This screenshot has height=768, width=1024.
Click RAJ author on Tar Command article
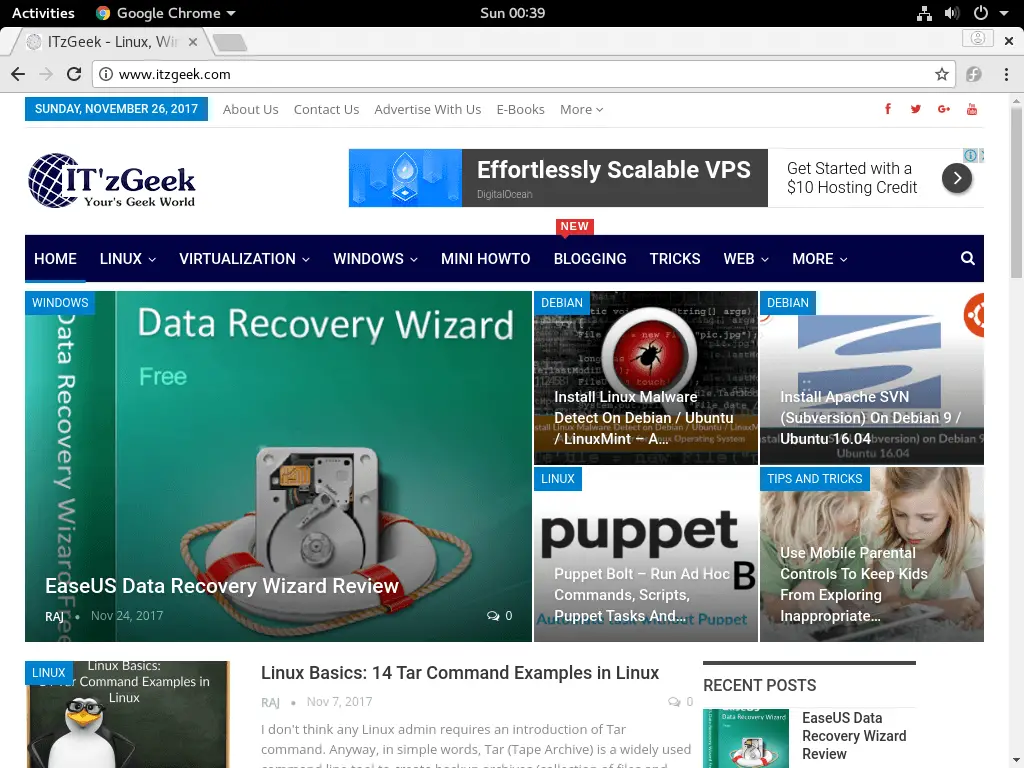coord(270,702)
